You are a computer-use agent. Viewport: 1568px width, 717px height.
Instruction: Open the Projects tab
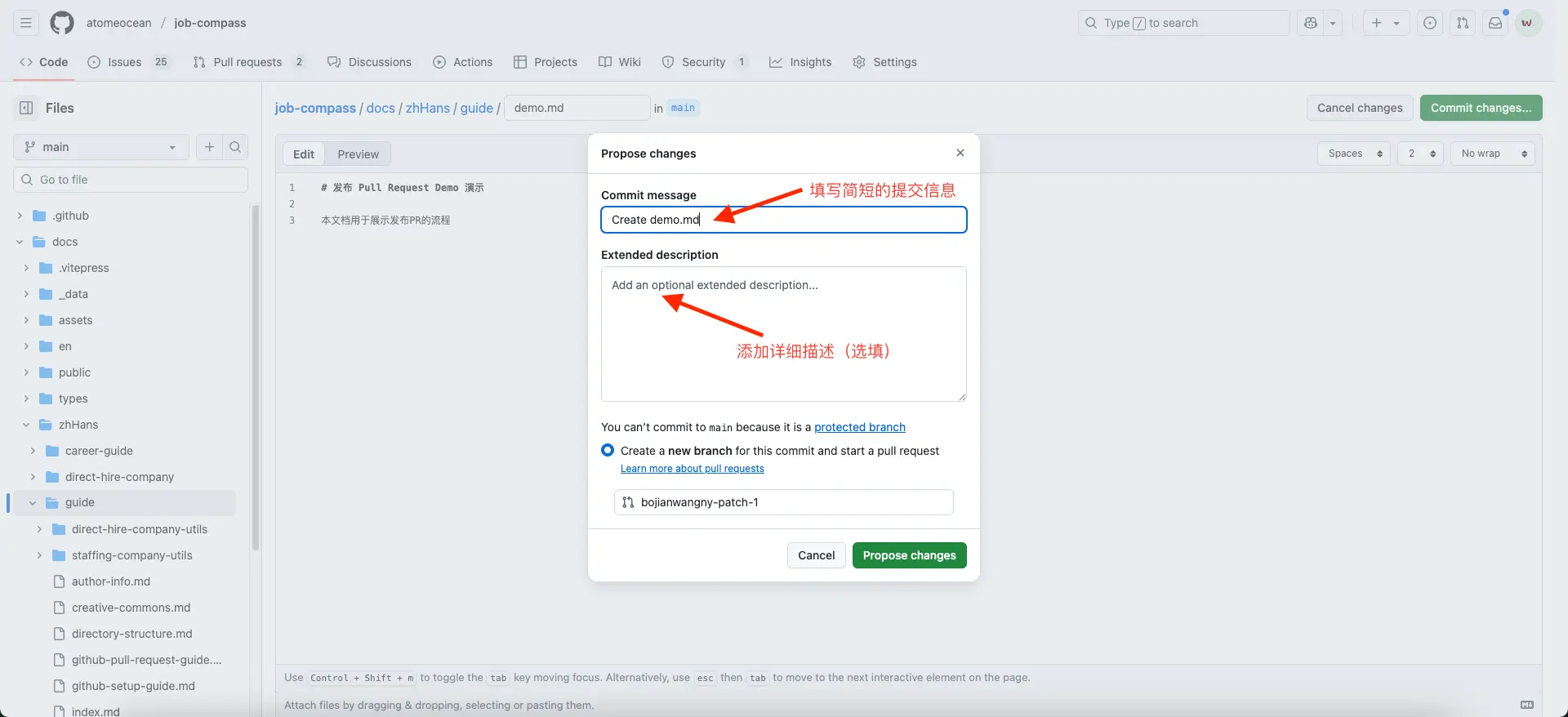point(546,62)
